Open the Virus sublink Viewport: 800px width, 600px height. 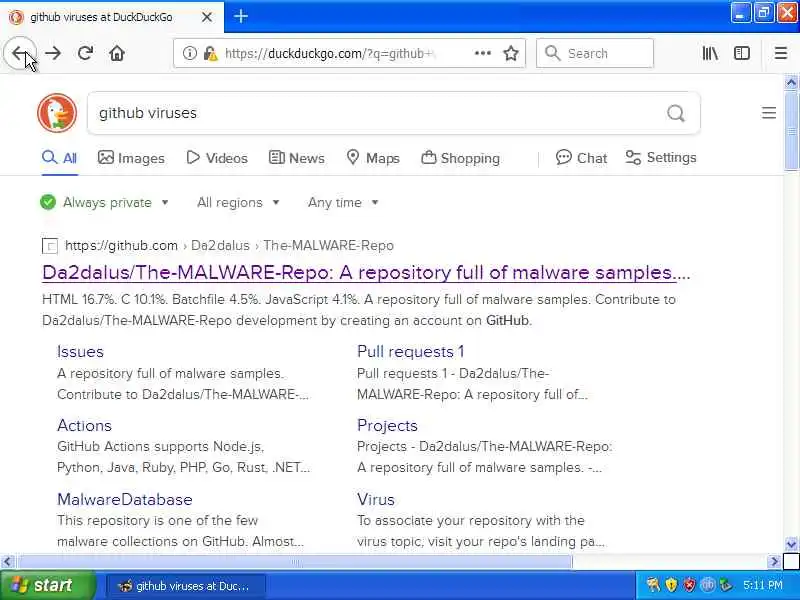(376, 499)
